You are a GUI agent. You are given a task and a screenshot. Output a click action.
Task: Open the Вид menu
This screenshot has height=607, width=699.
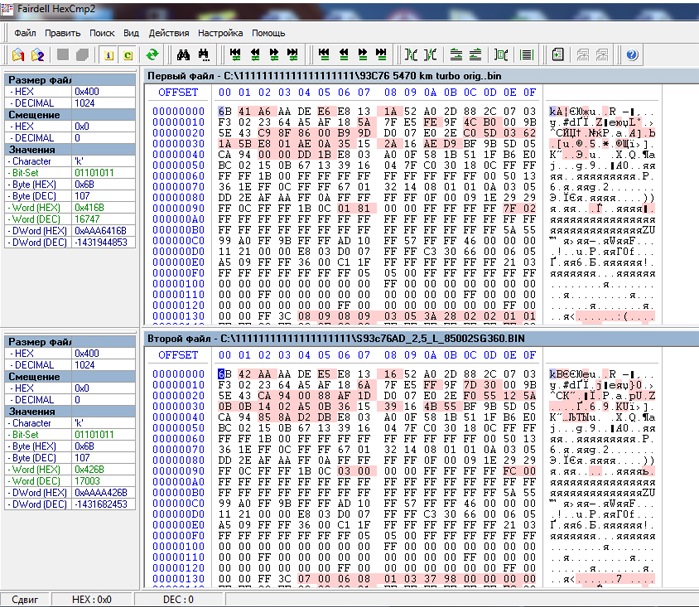pyautogui.click(x=131, y=33)
